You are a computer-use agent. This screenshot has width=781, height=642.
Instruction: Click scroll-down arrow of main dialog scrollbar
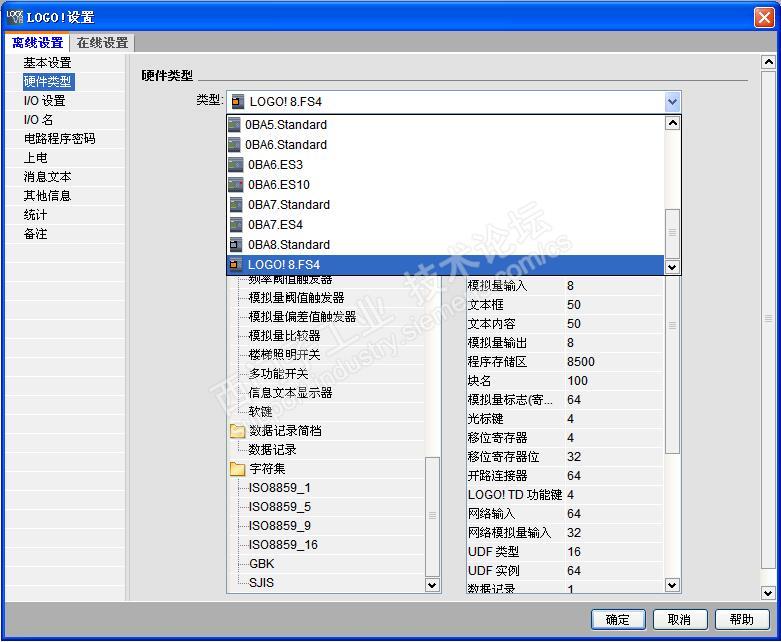tap(769, 593)
